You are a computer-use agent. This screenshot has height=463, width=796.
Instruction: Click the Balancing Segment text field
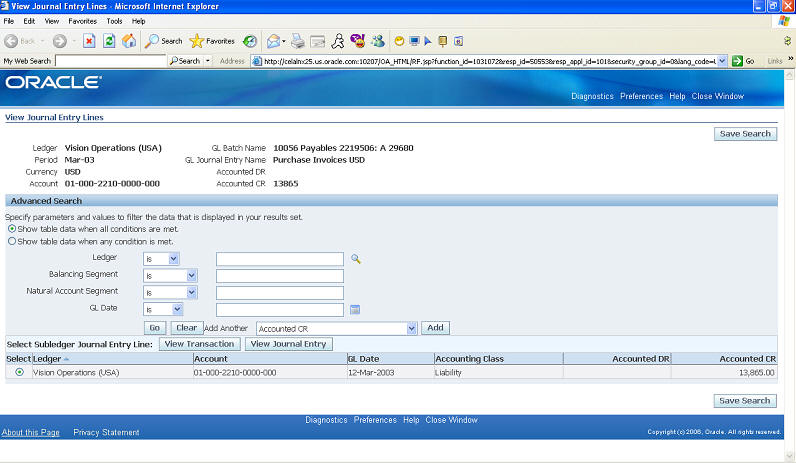(x=279, y=276)
